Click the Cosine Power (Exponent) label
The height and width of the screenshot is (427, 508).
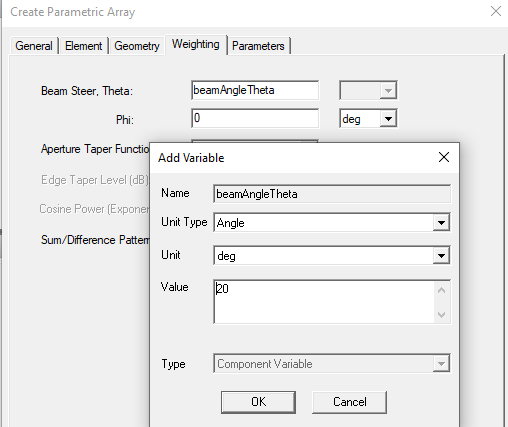click(x=95, y=209)
